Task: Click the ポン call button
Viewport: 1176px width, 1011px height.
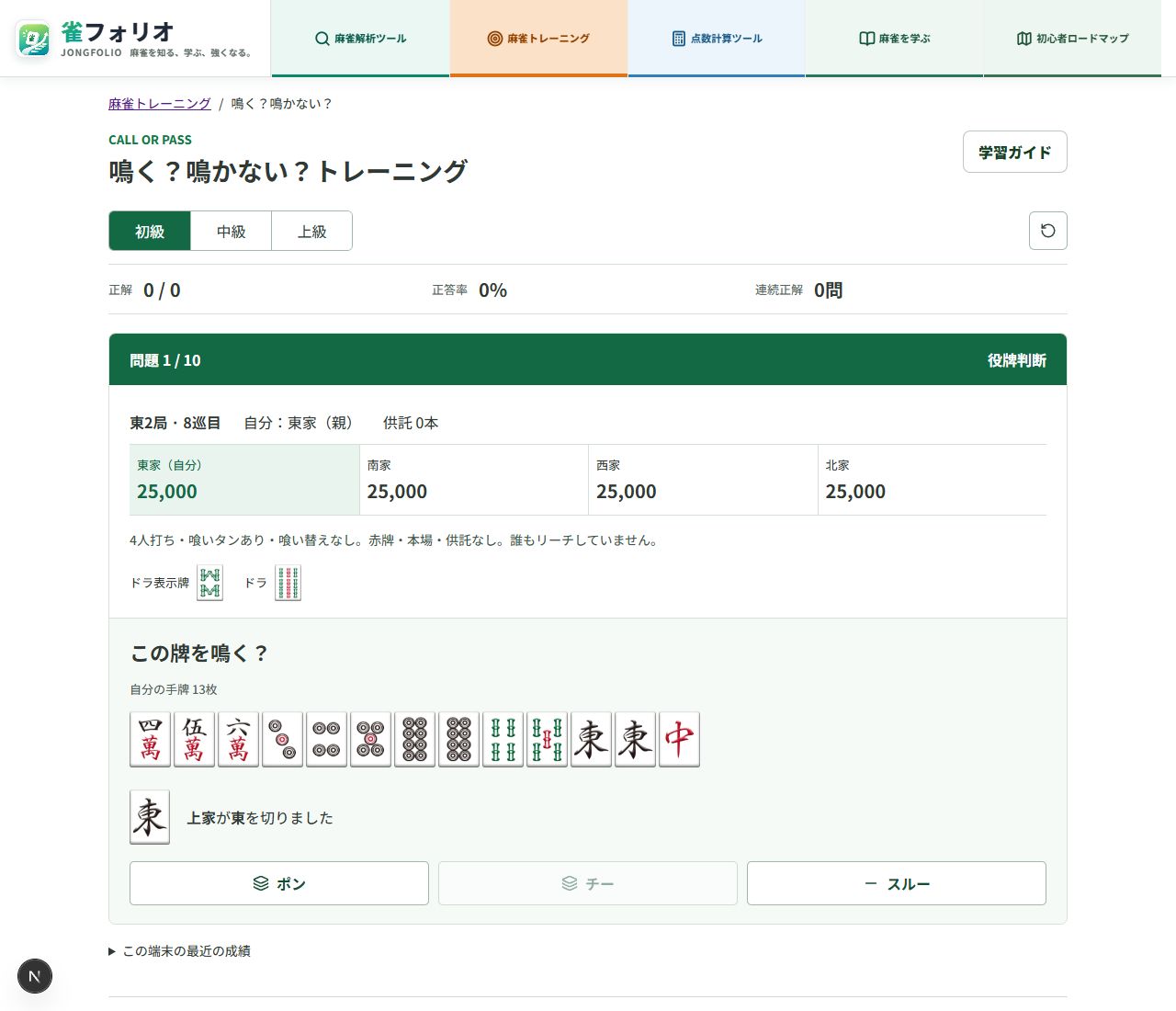Action: coord(279,883)
